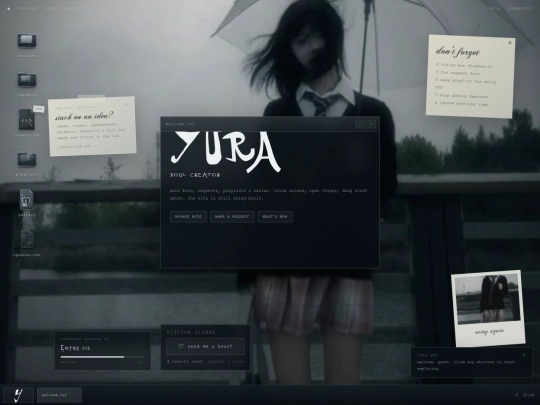Click the new badge beside creator lab
Viewport: 540px width, 405px height.
[39, 109]
